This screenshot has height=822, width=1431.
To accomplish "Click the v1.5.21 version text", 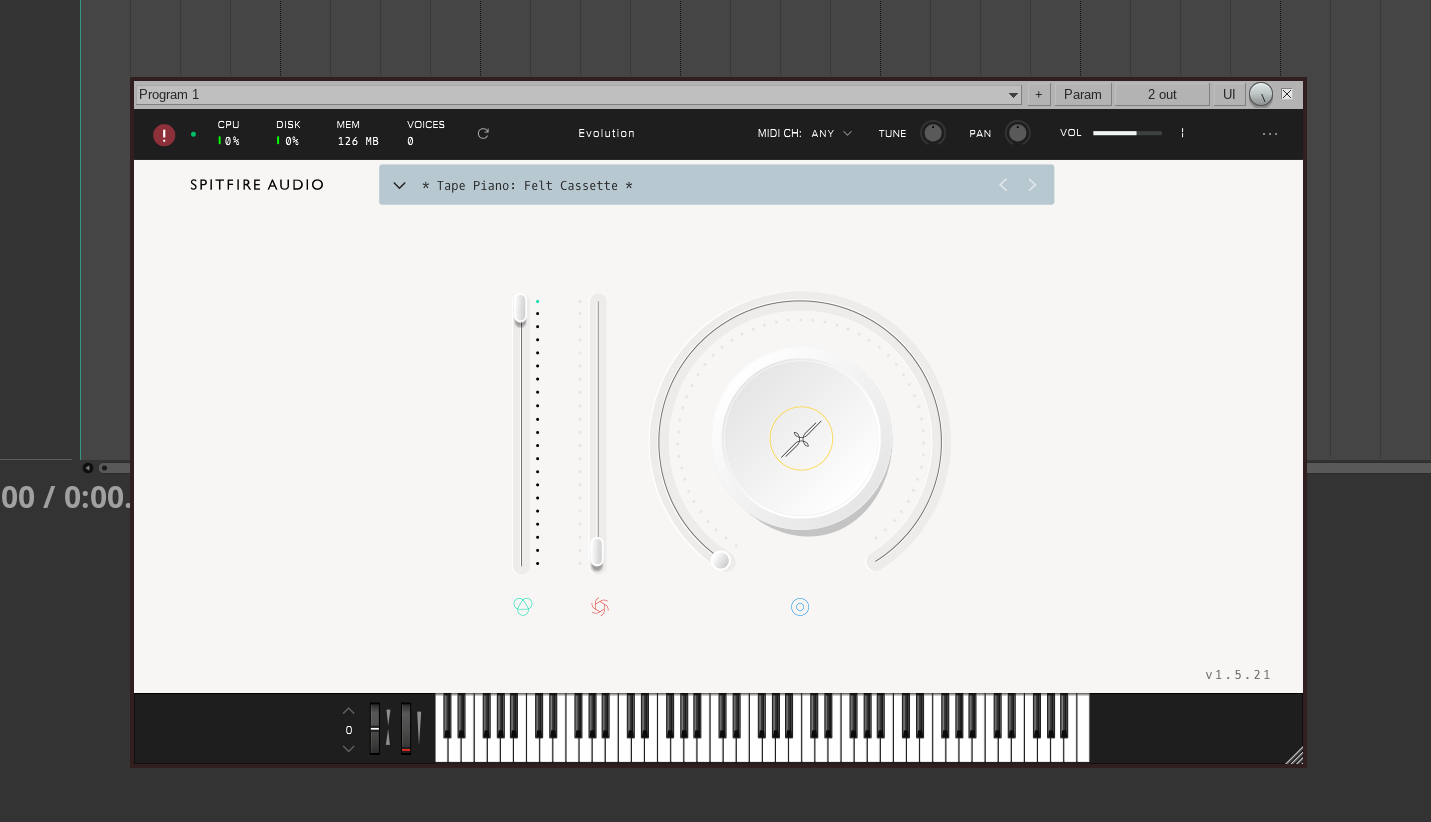I will pos(1238,675).
